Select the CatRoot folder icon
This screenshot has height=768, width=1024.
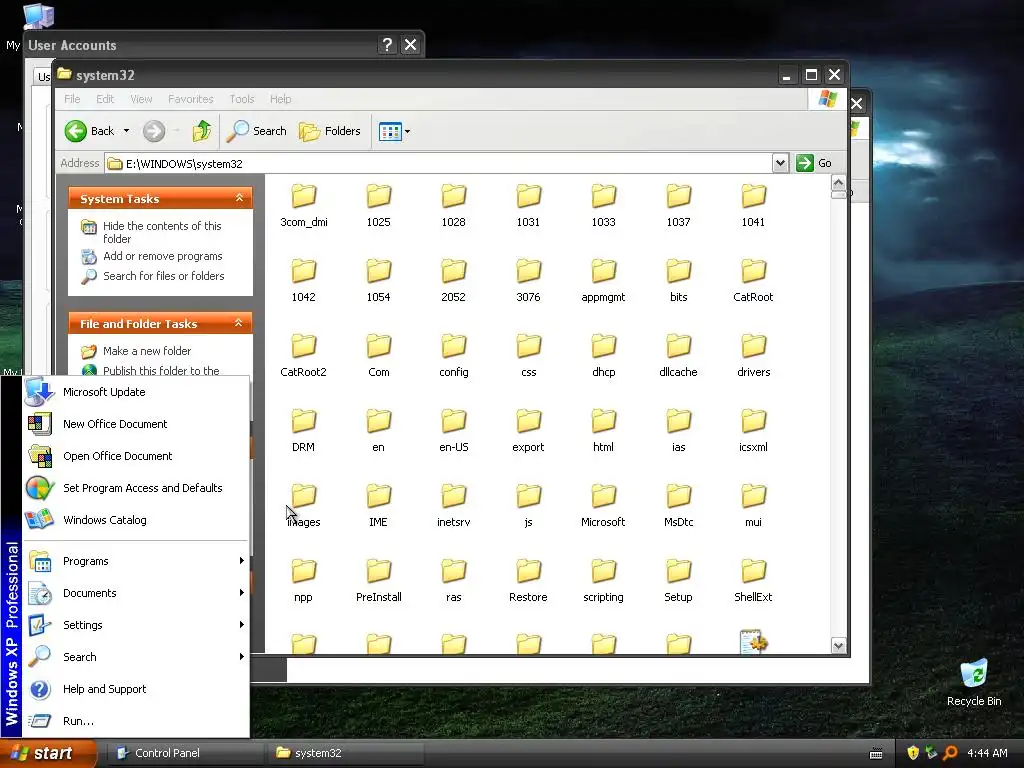754,271
